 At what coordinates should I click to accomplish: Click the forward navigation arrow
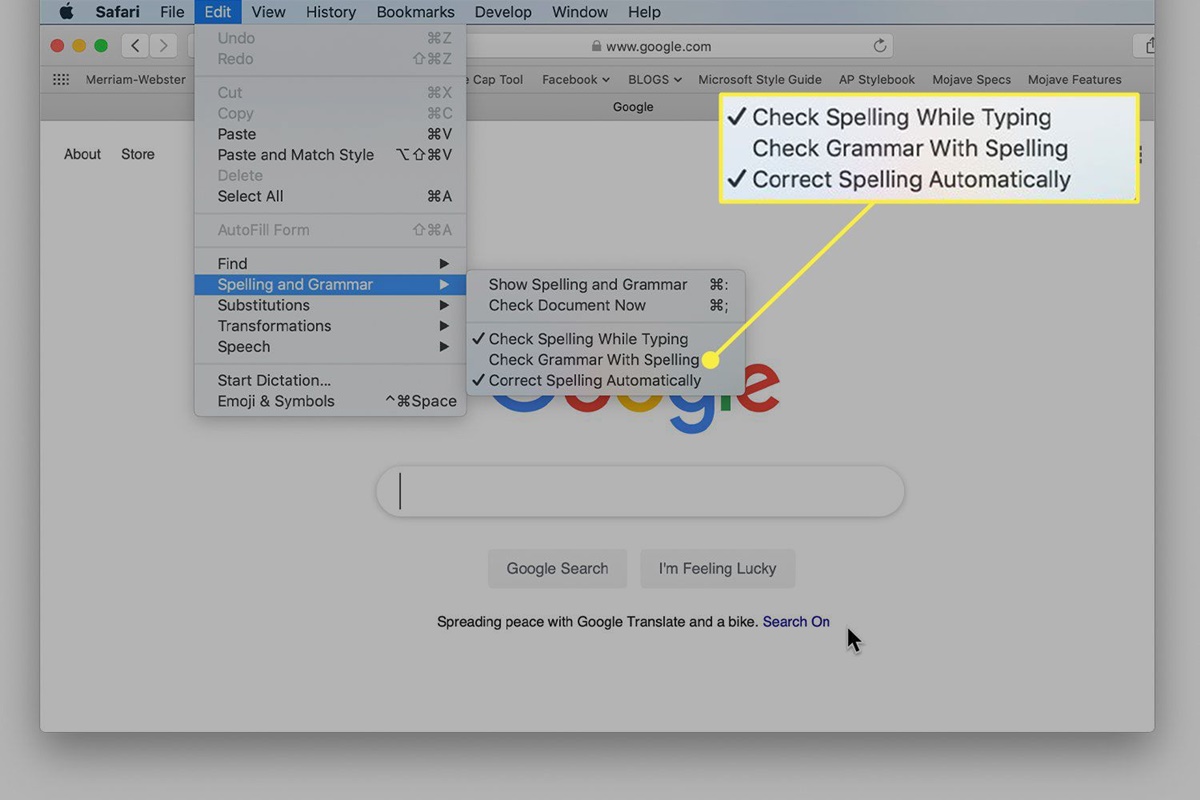[x=163, y=45]
